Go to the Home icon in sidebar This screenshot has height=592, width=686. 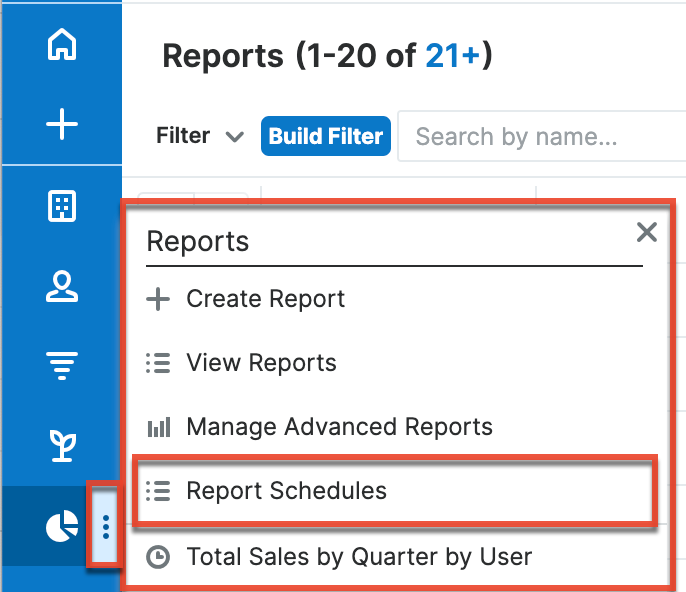pos(62,46)
